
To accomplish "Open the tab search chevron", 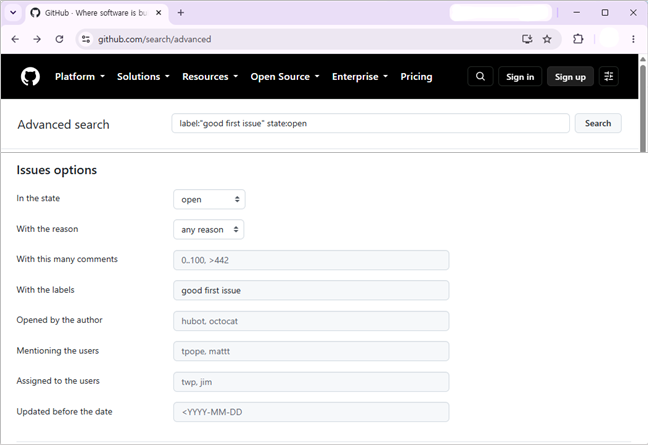I will [13, 12].
